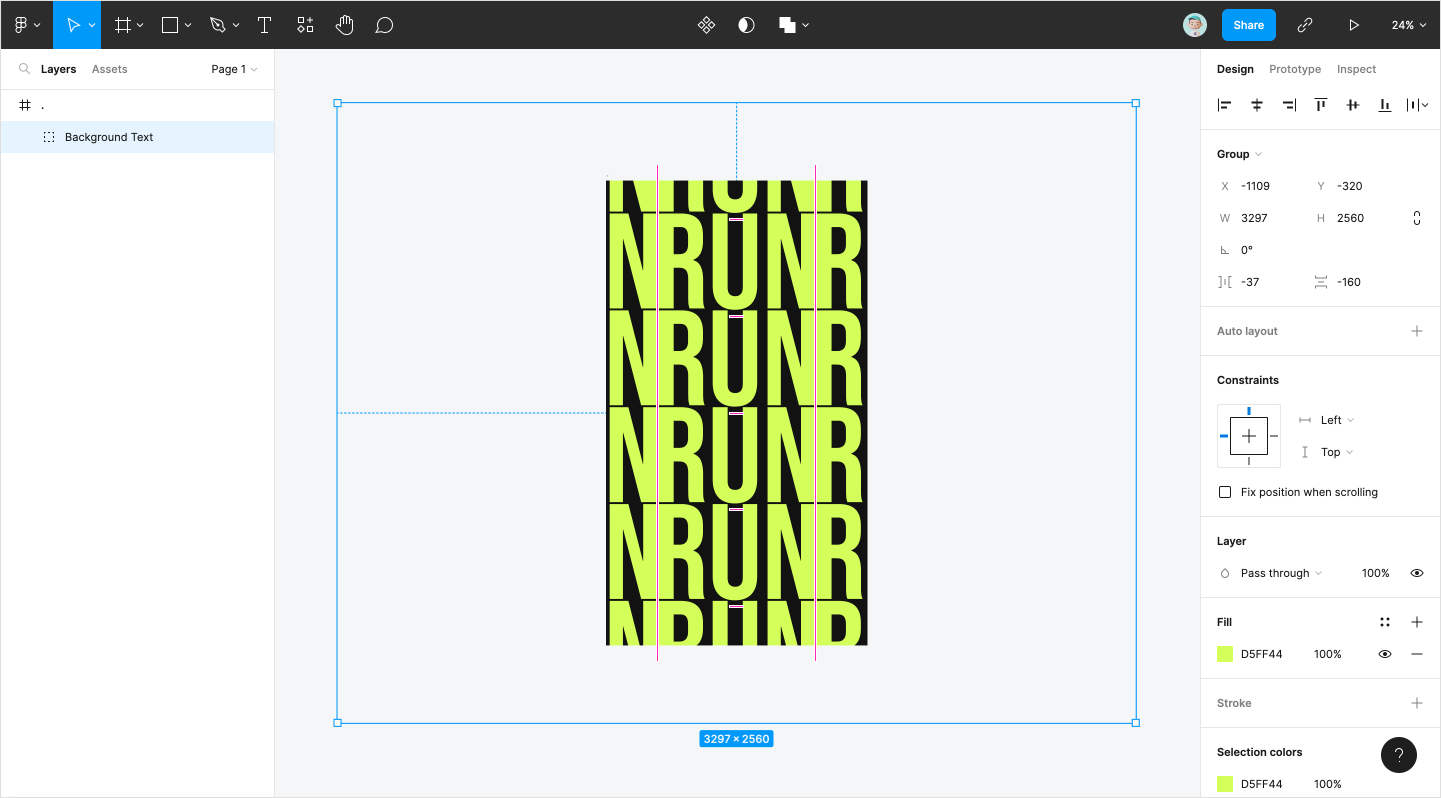This screenshot has width=1441, height=798.
Task: Hide the D5FF44 fill with eye icon
Action: coord(1385,654)
